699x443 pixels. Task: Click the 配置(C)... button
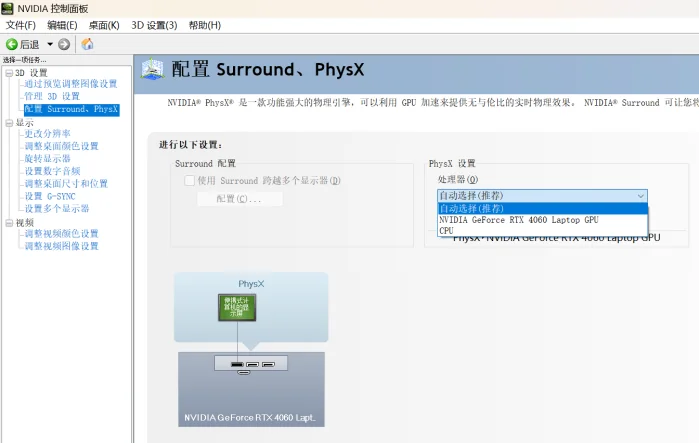[x=240, y=199]
